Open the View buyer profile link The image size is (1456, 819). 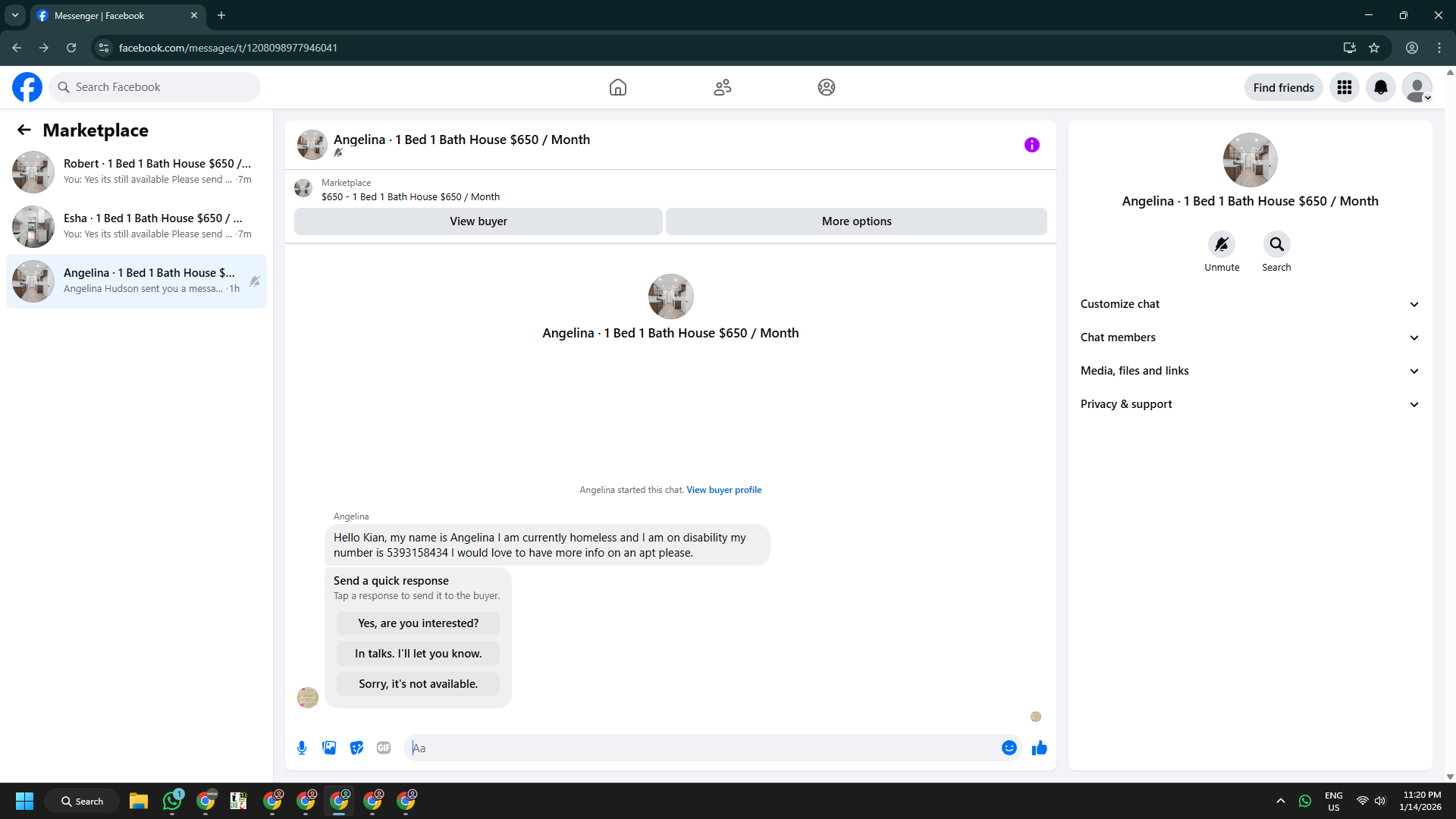click(723, 490)
